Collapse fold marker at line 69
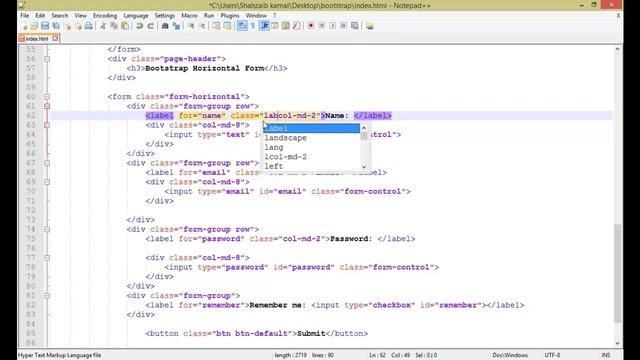Image resolution: width=640 pixels, height=360 pixels. coord(47,182)
